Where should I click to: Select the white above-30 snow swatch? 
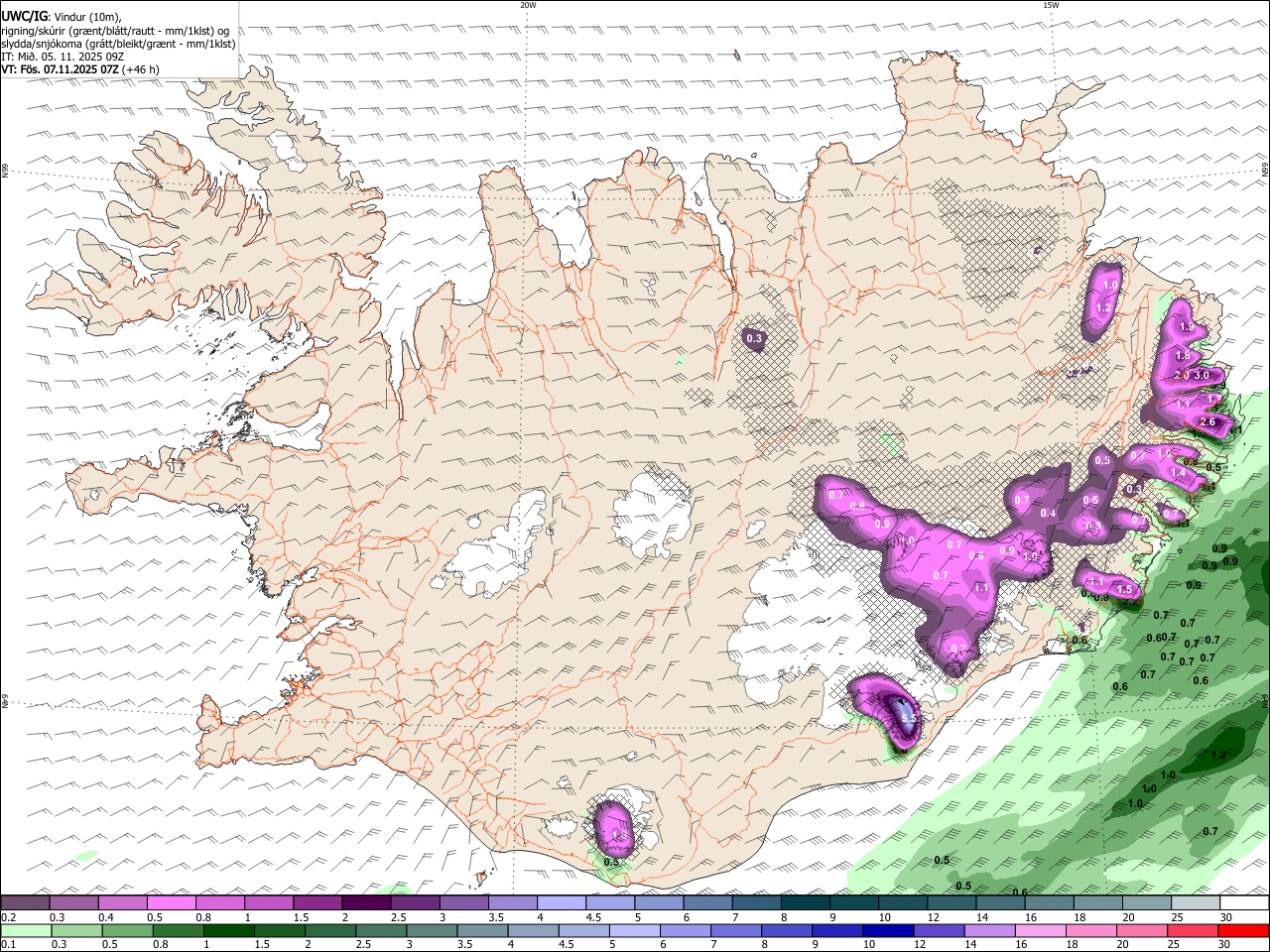[x=1244, y=902]
